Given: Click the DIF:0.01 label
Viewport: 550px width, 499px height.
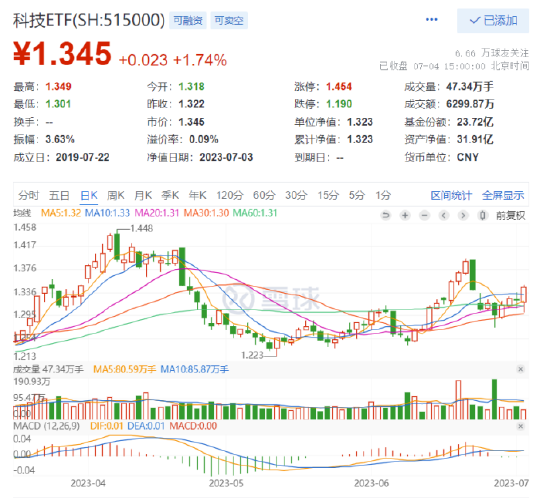Looking at the screenshot, I should pyautogui.click(x=107, y=426).
